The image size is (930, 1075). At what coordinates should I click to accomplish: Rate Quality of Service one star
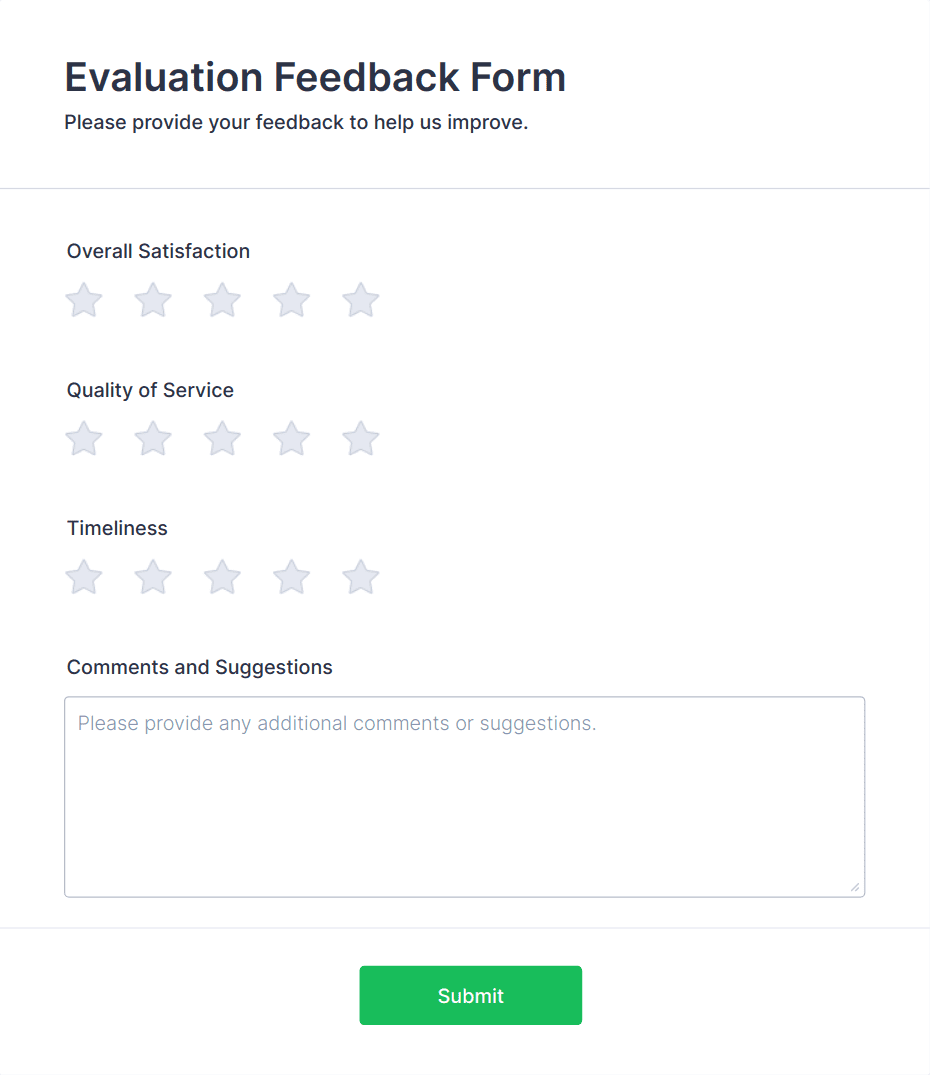click(x=83, y=438)
